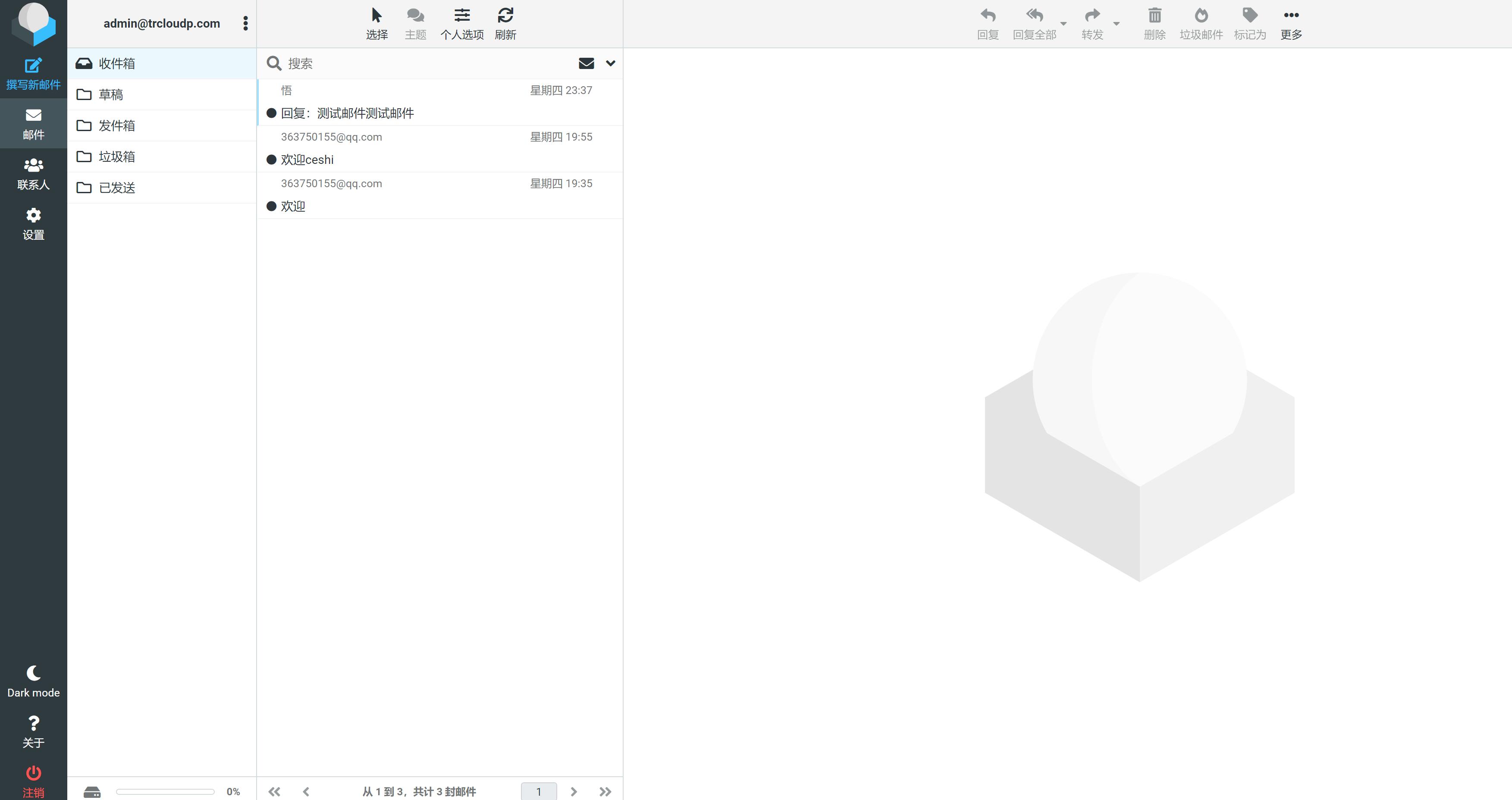This screenshot has height=800, width=1512.
Task: Open Forward options dropdown arrow
Action: click(1117, 23)
